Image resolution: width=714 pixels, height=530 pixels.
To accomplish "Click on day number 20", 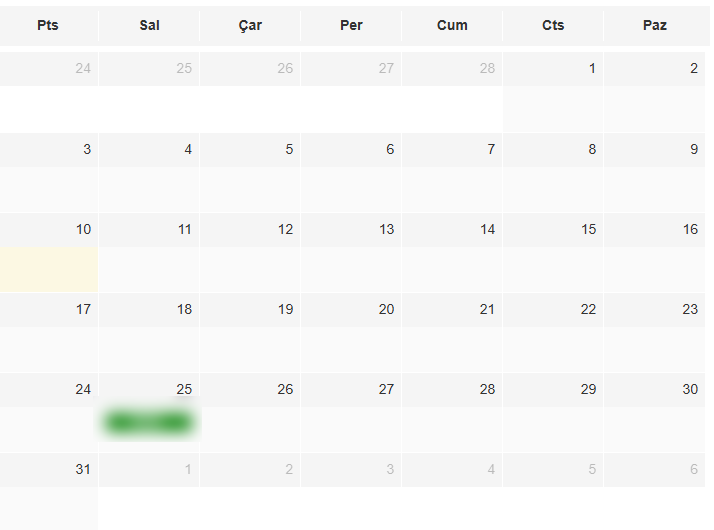I will pos(386,309).
